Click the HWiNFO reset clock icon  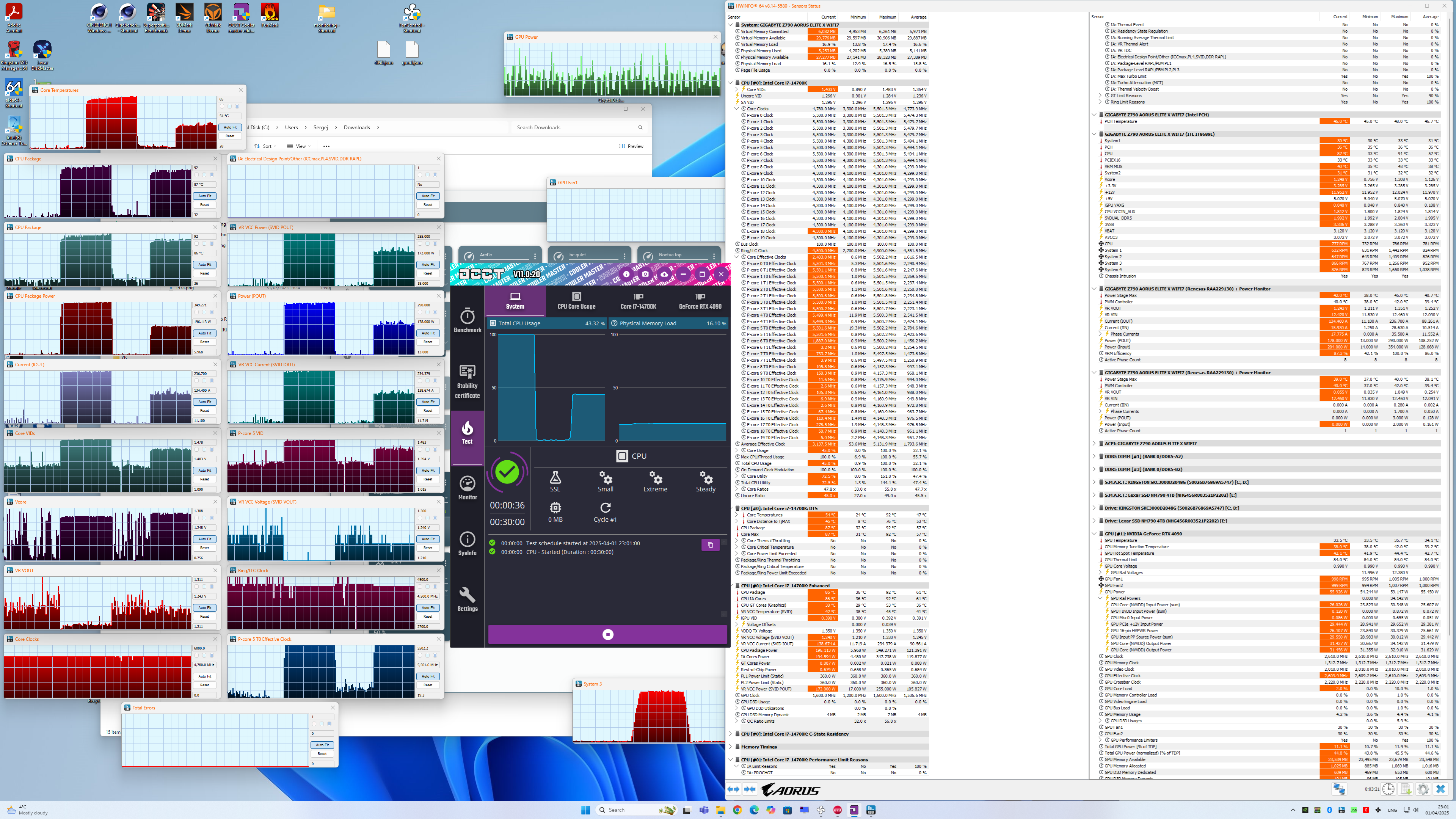pos(1388,789)
